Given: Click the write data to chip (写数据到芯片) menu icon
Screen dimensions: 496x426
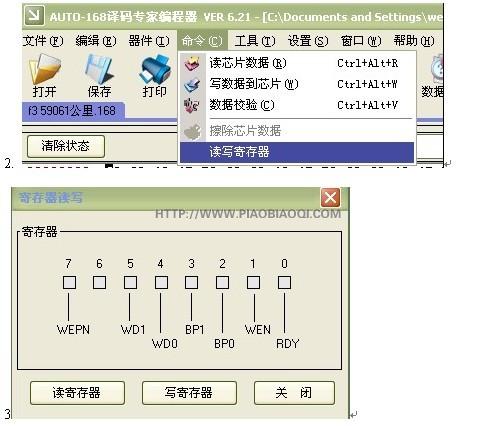Looking at the screenshot, I should pos(192,85).
